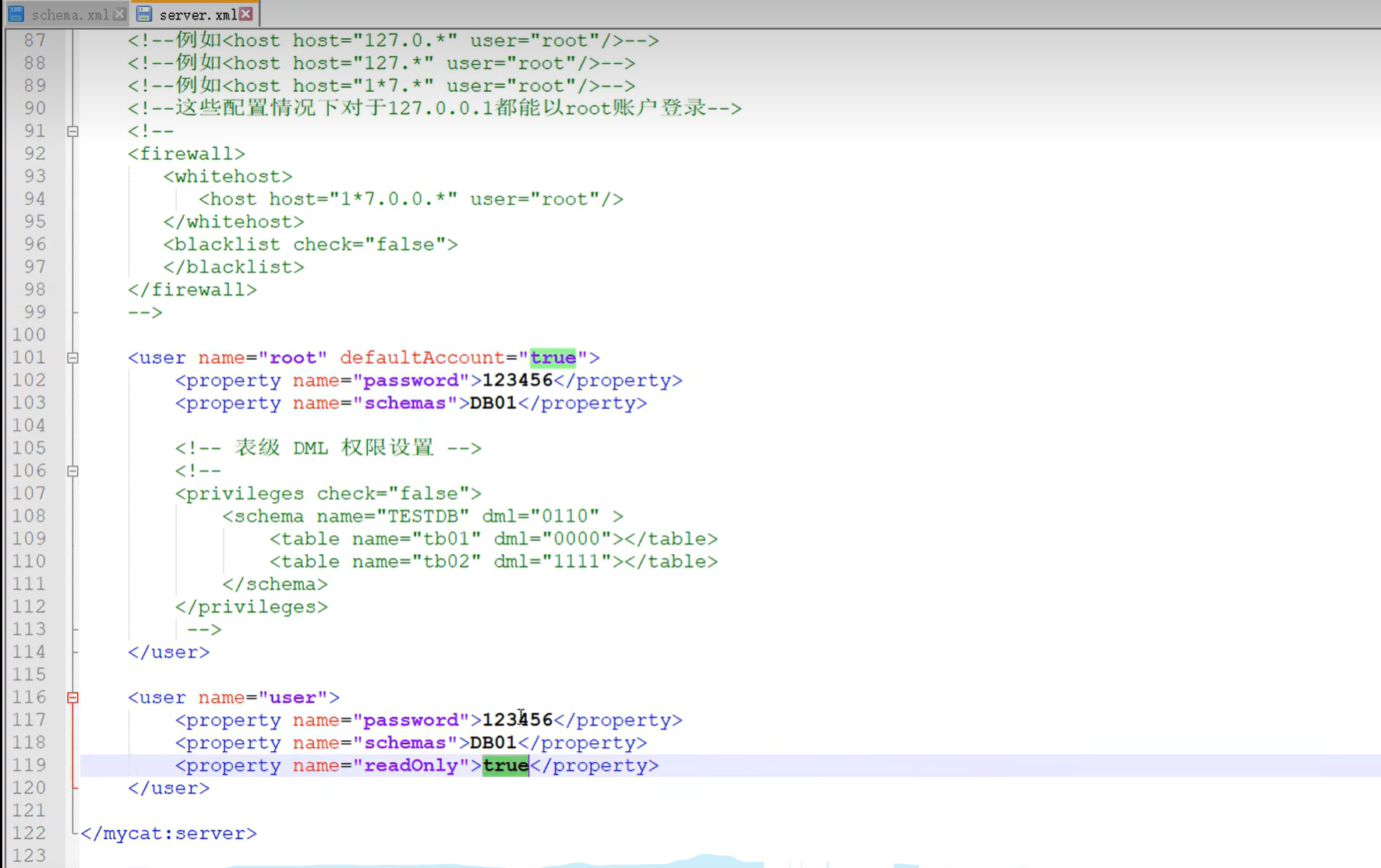Click the DB01 schemas value on line 103
Image resolution: width=1381 pixels, height=868 pixels.
coord(493,403)
